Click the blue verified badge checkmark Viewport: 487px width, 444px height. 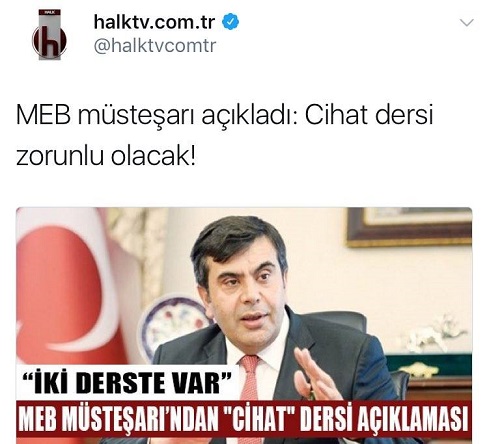(x=230, y=22)
